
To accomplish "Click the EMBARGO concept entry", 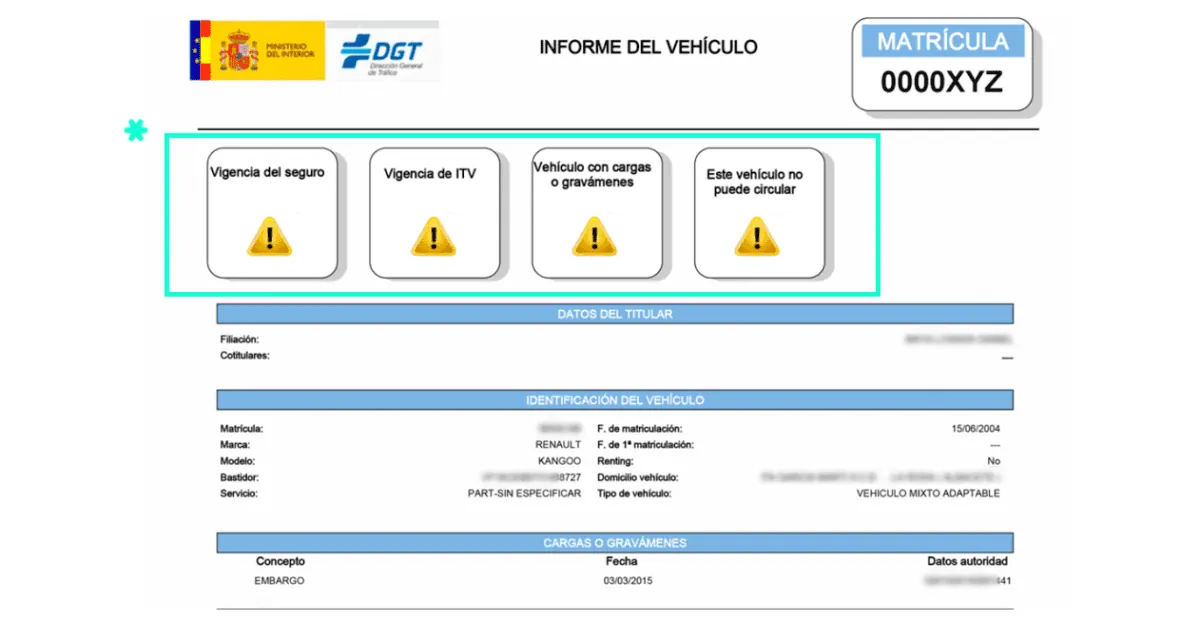I will 280,581.
